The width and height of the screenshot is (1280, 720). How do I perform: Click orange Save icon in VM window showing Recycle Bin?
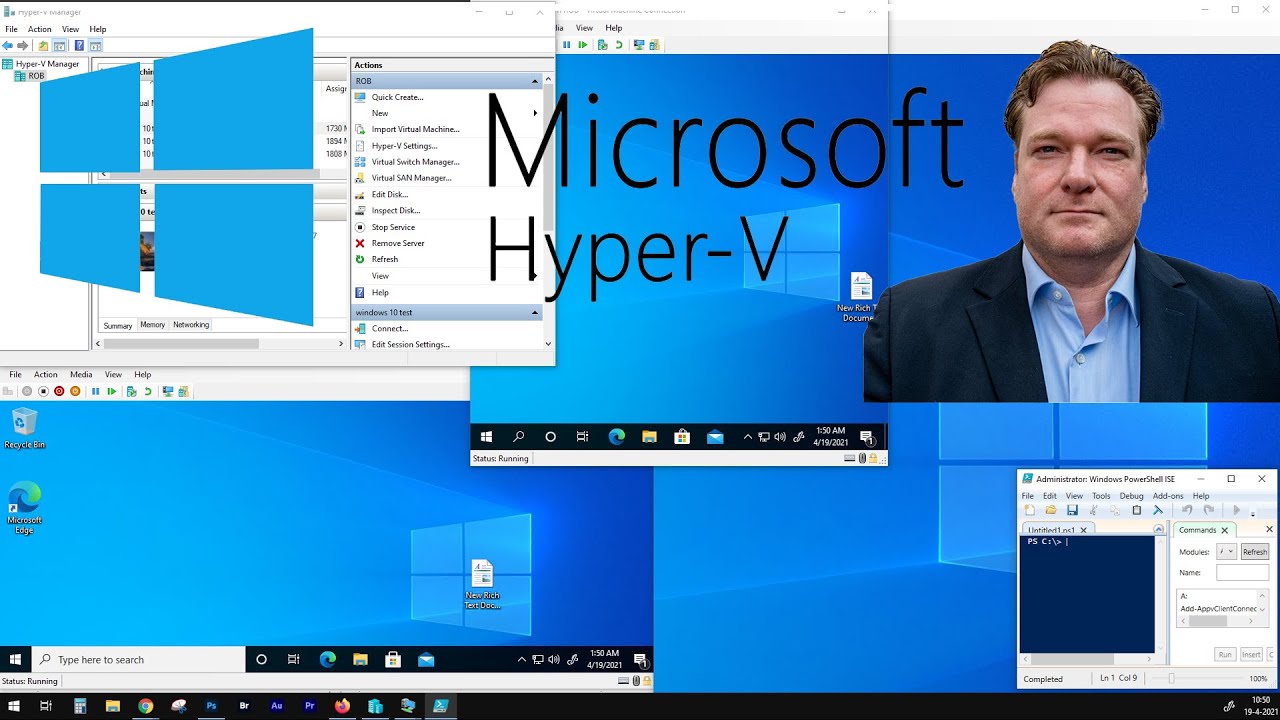75,391
